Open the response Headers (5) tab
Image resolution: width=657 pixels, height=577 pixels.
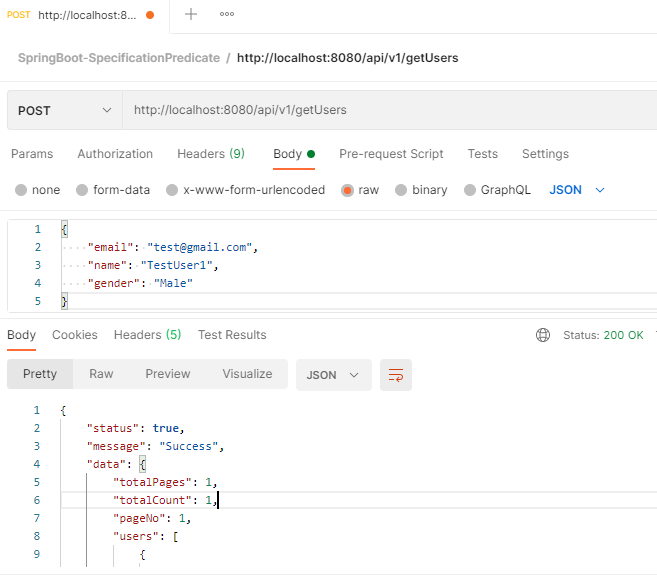[x=147, y=335]
